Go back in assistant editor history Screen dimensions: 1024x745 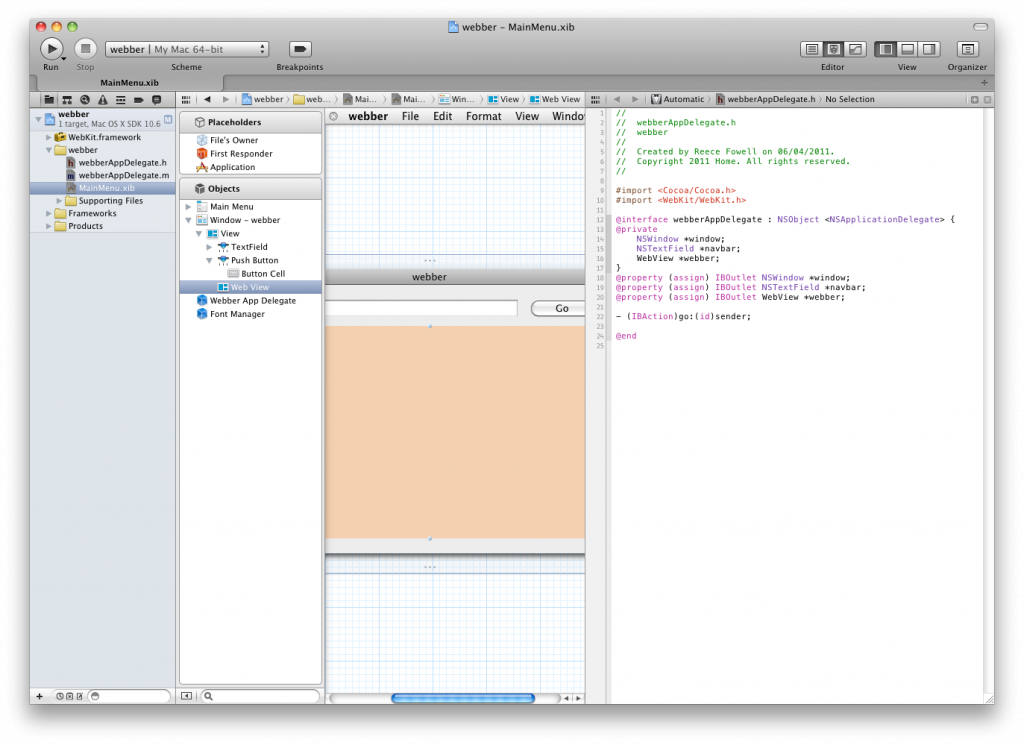coord(616,99)
